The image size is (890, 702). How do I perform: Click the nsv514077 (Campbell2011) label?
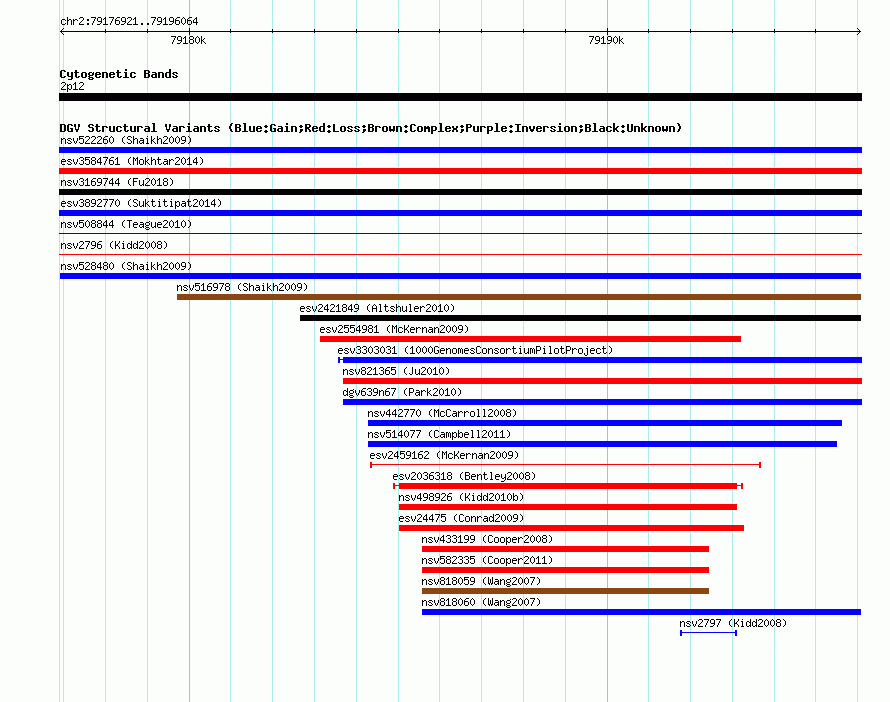point(439,434)
